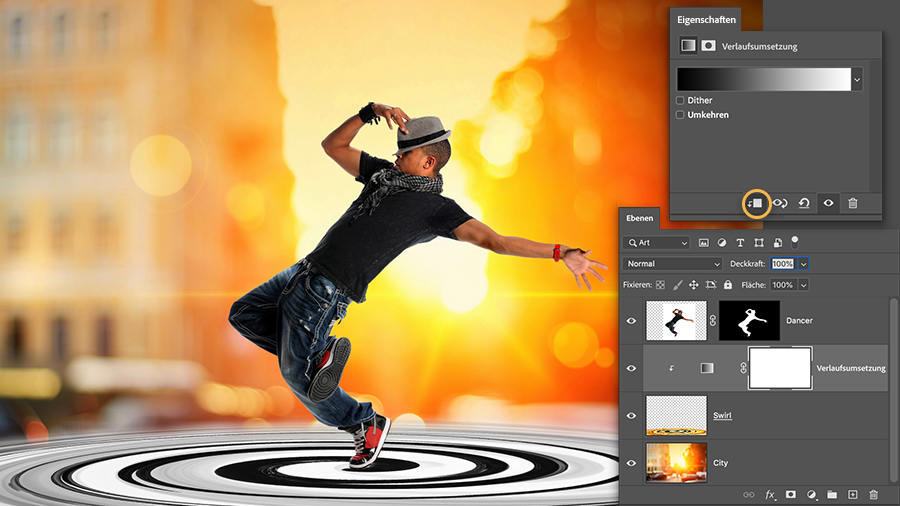
Task: Click the Deckkraft 100% input field
Action: (x=783, y=264)
